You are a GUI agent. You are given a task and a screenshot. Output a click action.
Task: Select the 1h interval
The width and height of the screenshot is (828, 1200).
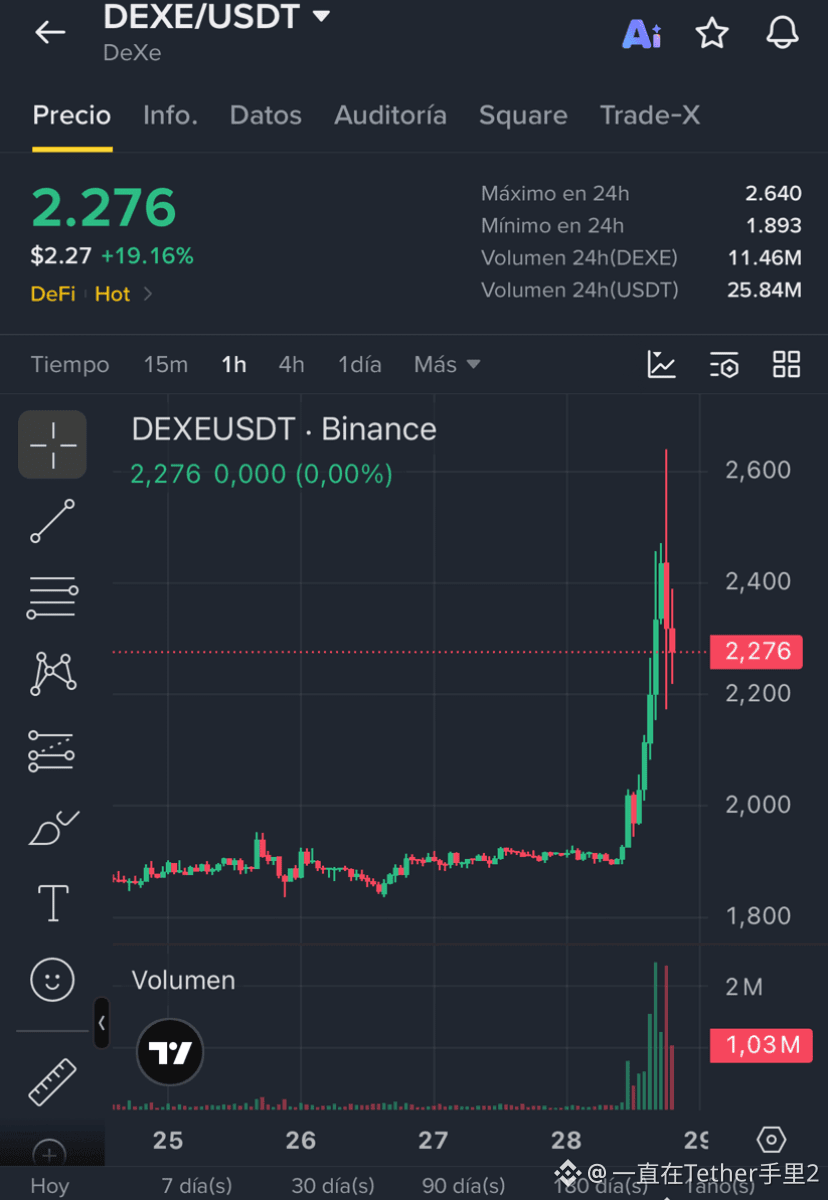[234, 365]
